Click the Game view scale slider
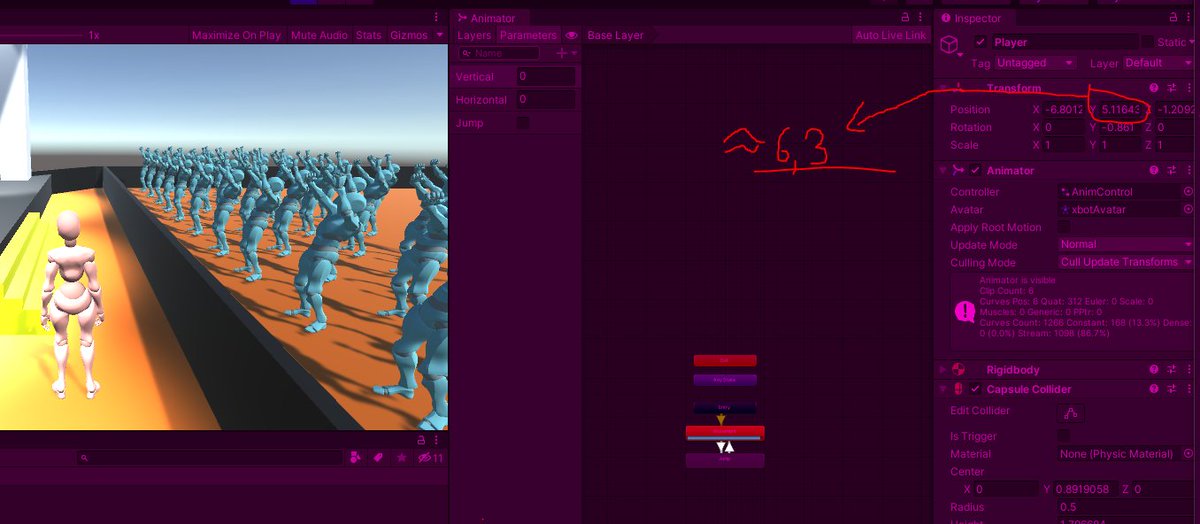Viewport: 1200px width, 524px height. pos(40,35)
